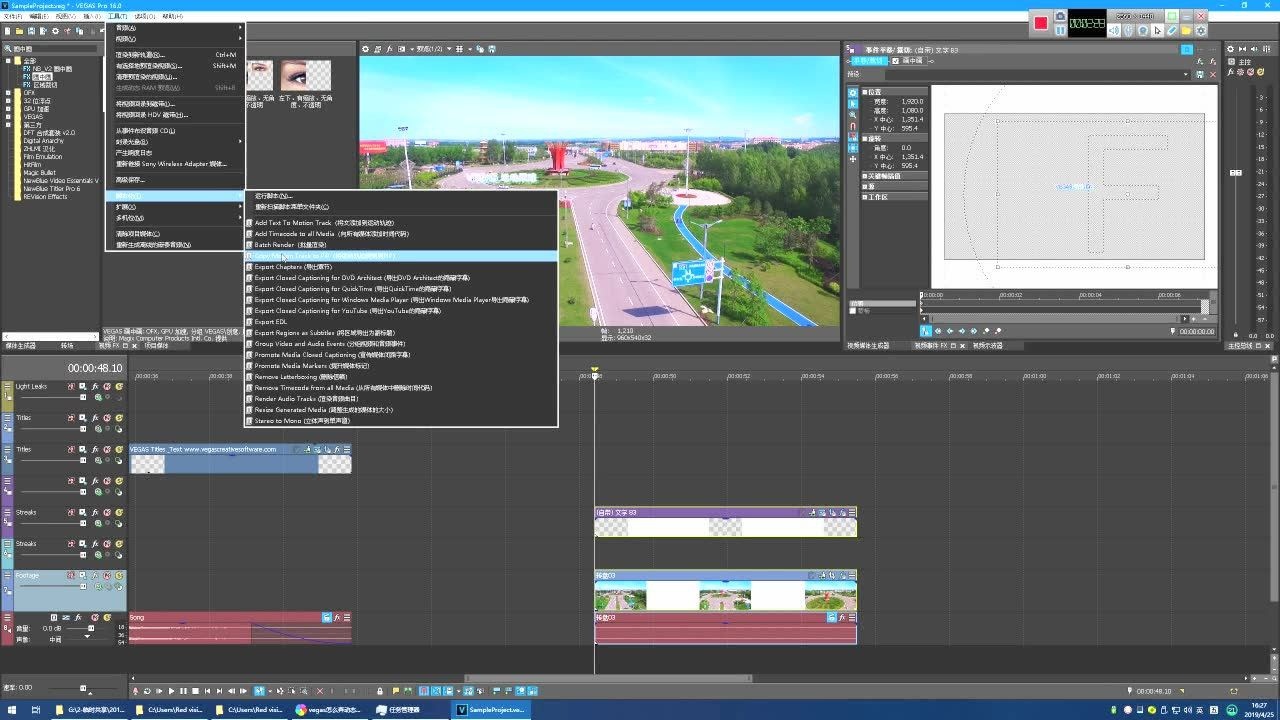Click the Light Leaks track level slider

click(x=83, y=397)
